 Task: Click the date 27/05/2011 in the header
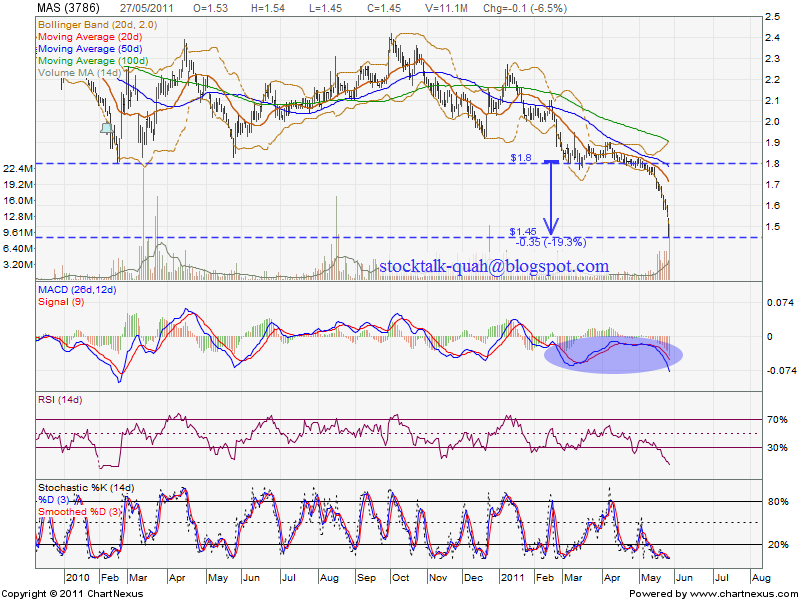pyautogui.click(x=146, y=8)
